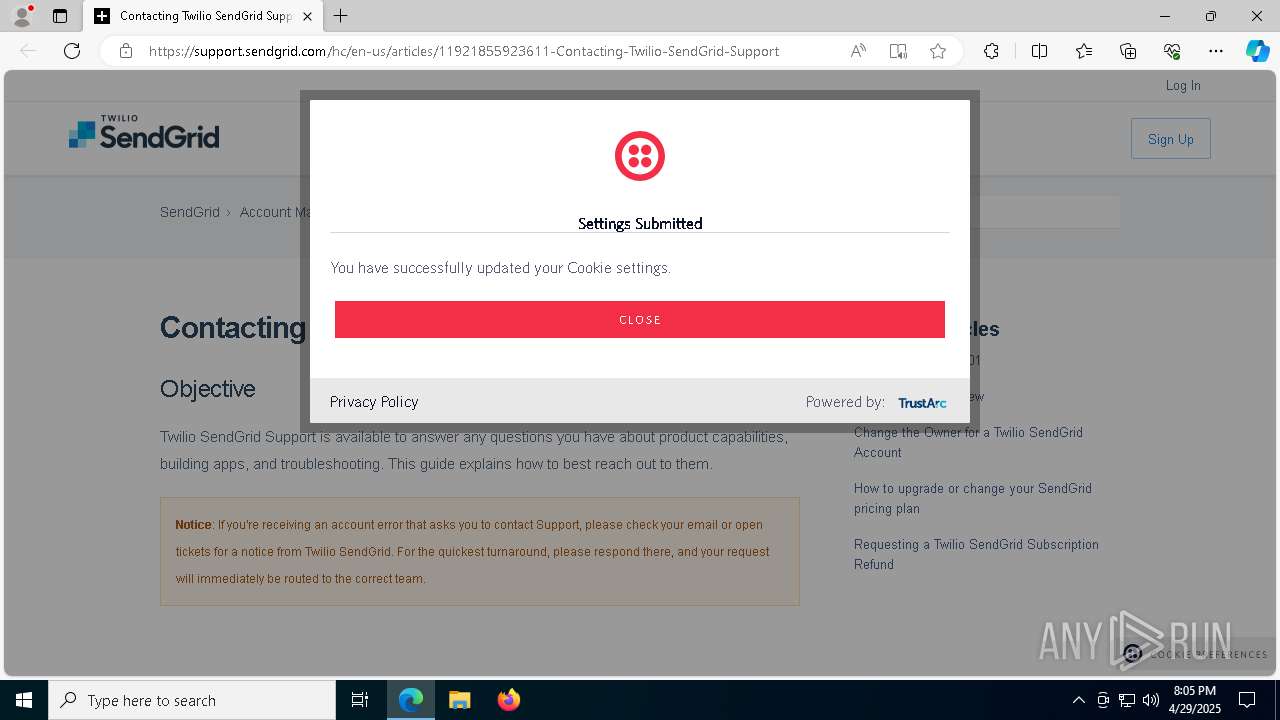Open the Extensions puzzle icon
The width and height of the screenshot is (1280, 720).
991,51
